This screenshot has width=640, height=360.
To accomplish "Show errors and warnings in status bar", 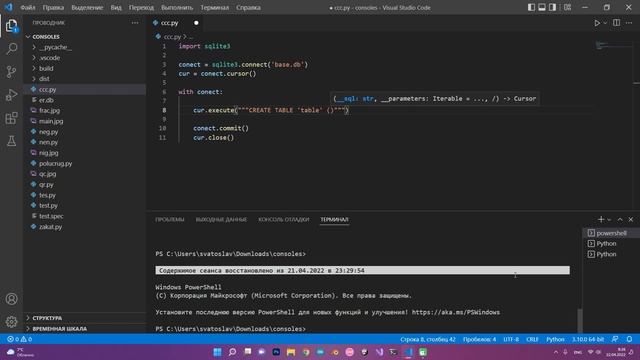I will (x=20, y=339).
